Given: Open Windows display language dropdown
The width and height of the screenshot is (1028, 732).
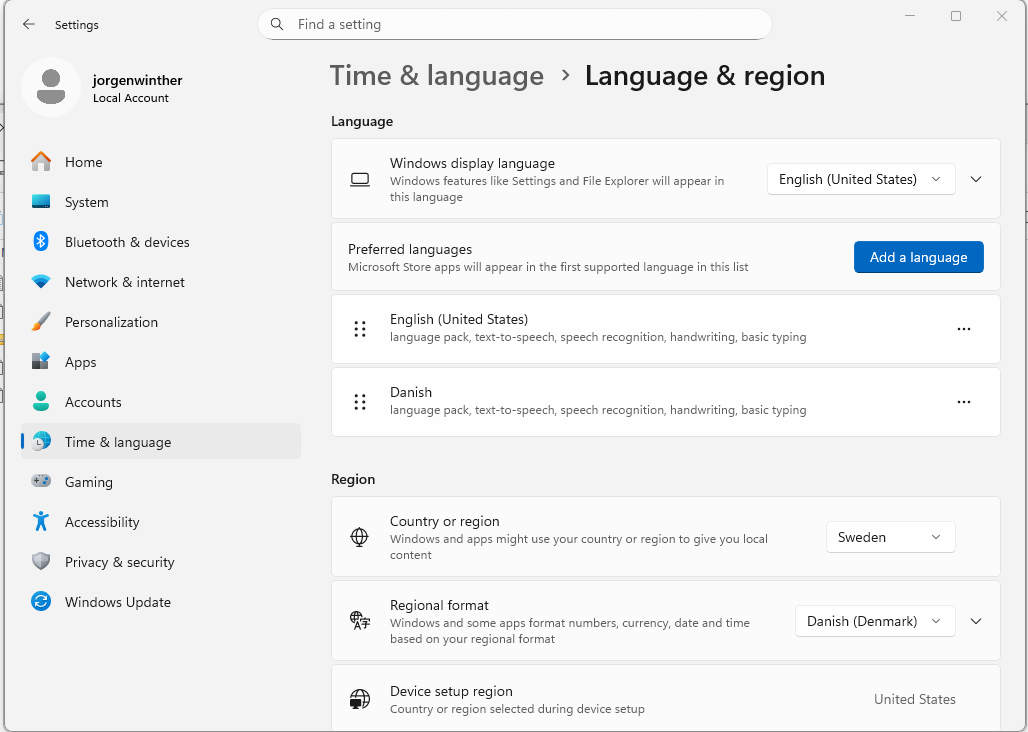Looking at the screenshot, I should 861,180.
